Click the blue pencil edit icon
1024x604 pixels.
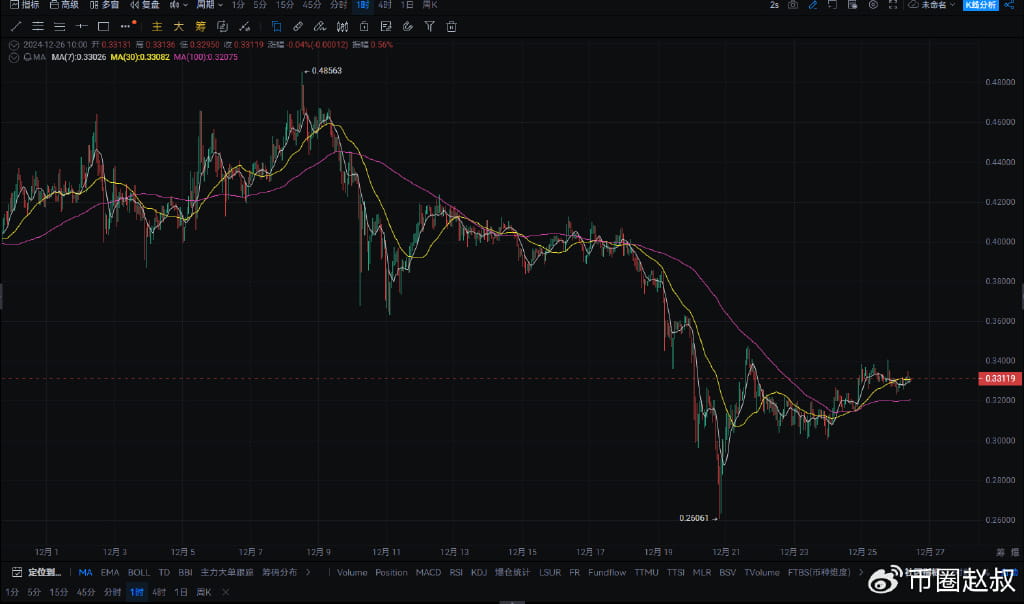pyautogui.click(x=812, y=5)
